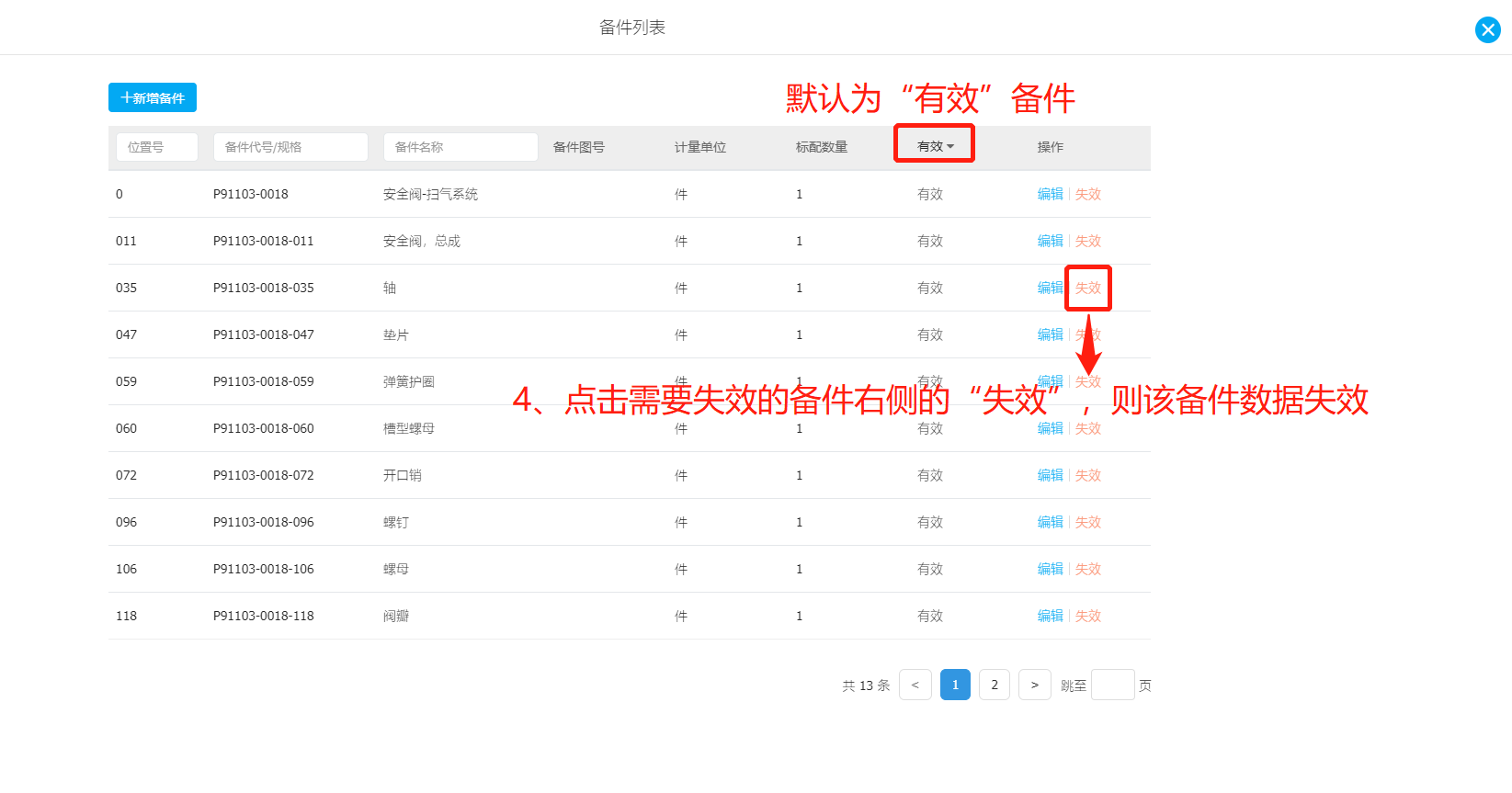The width and height of the screenshot is (1512, 793).
Task: Select page 2 in pagination
Action: (995, 685)
